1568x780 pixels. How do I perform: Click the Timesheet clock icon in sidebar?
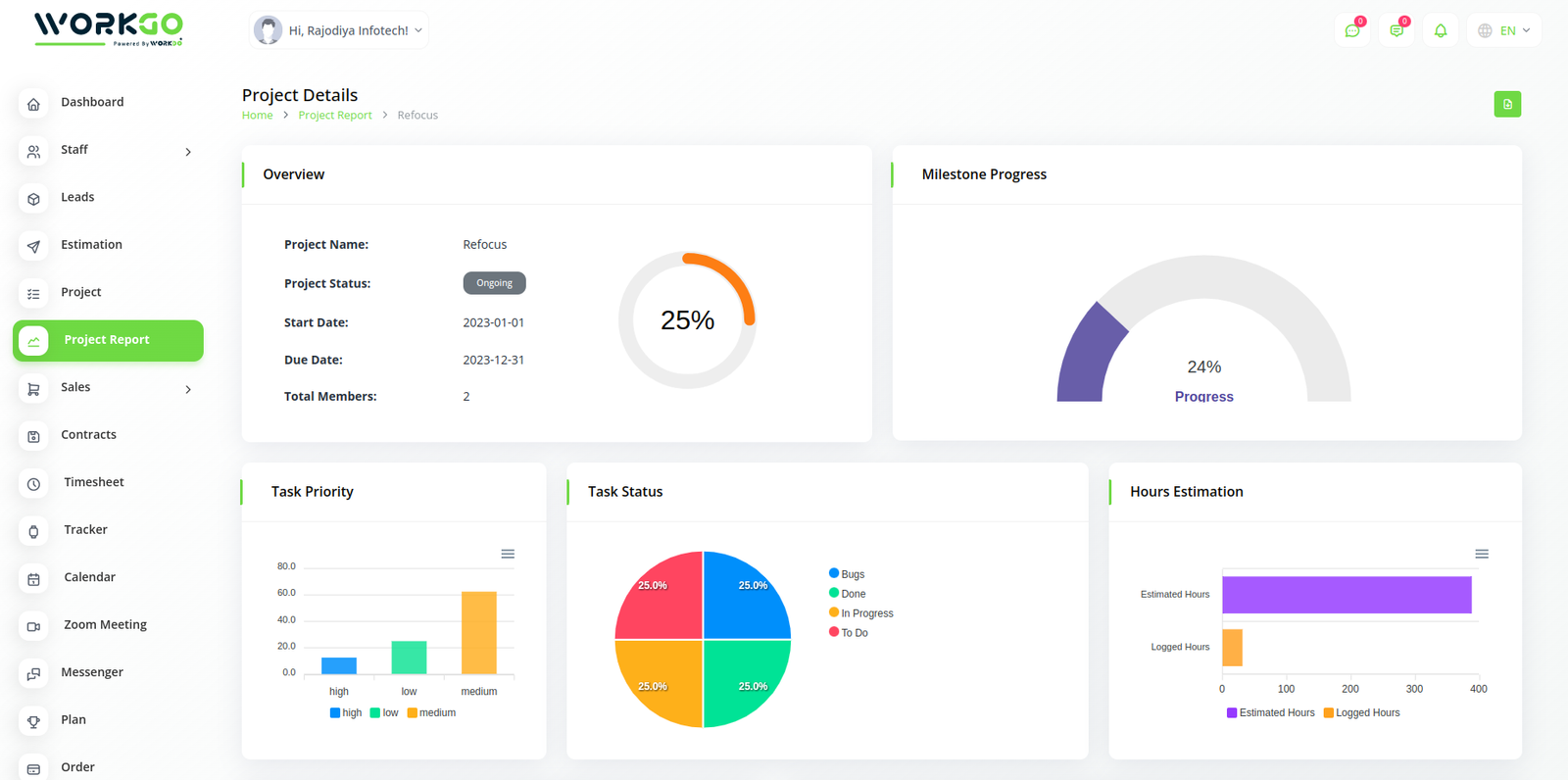(33, 483)
